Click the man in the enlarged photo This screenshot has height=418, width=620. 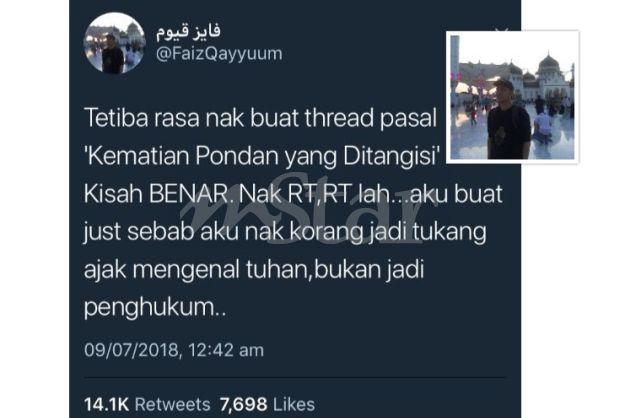508,119
